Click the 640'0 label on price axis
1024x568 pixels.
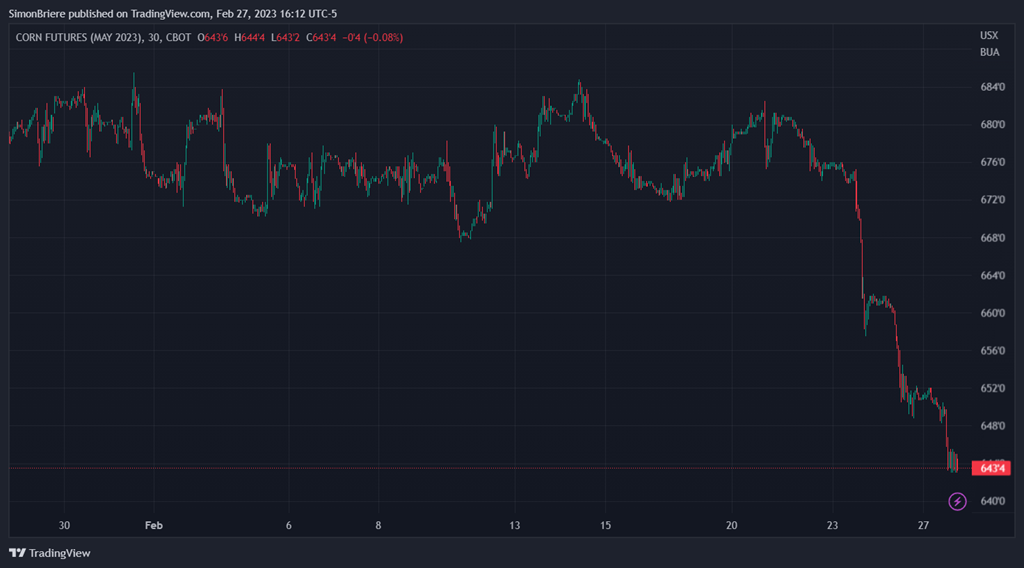tap(992, 501)
